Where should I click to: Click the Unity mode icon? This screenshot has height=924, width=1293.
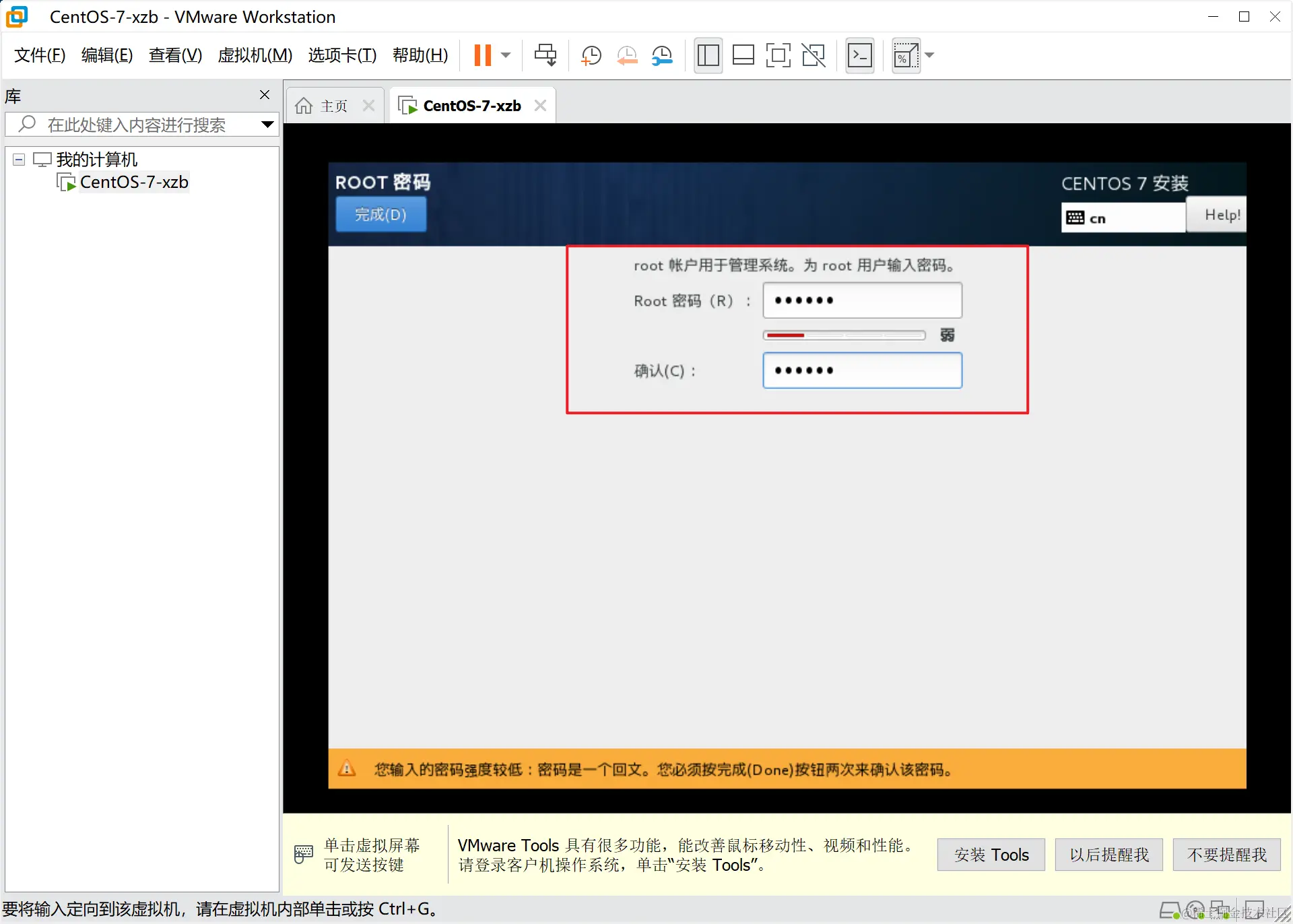coord(814,55)
